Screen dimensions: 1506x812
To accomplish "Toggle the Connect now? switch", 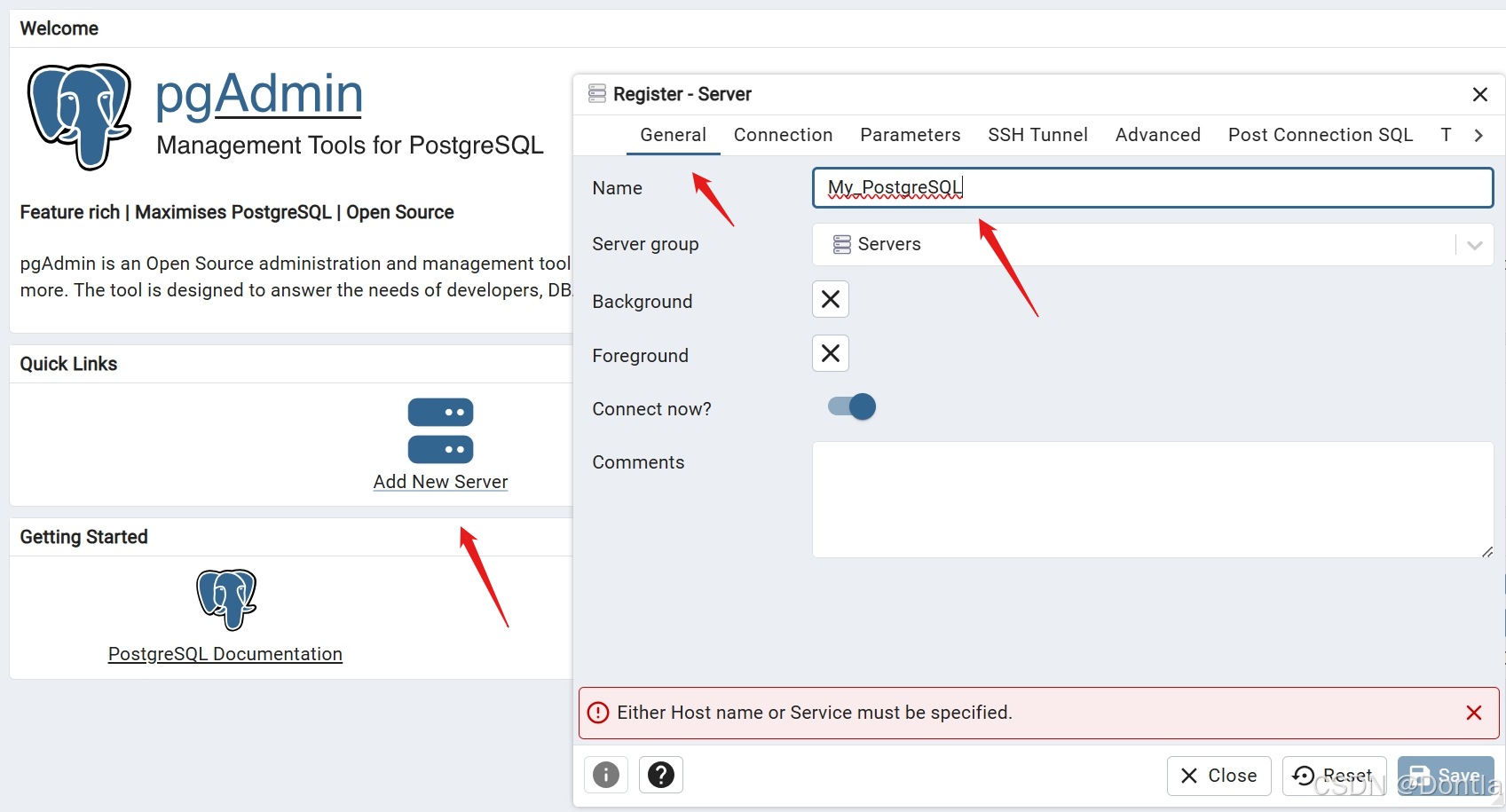I will pyautogui.click(x=851, y=406).
